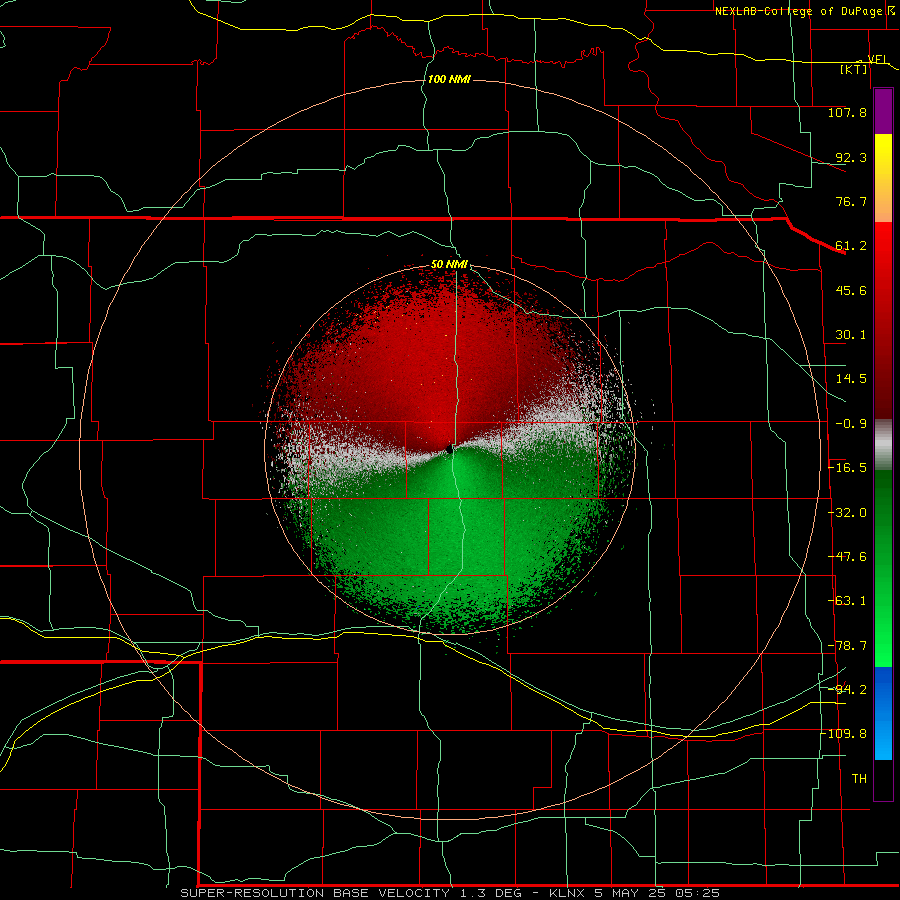
Task: Pick the red segment of velocity color bar
Action: [883, 320]
